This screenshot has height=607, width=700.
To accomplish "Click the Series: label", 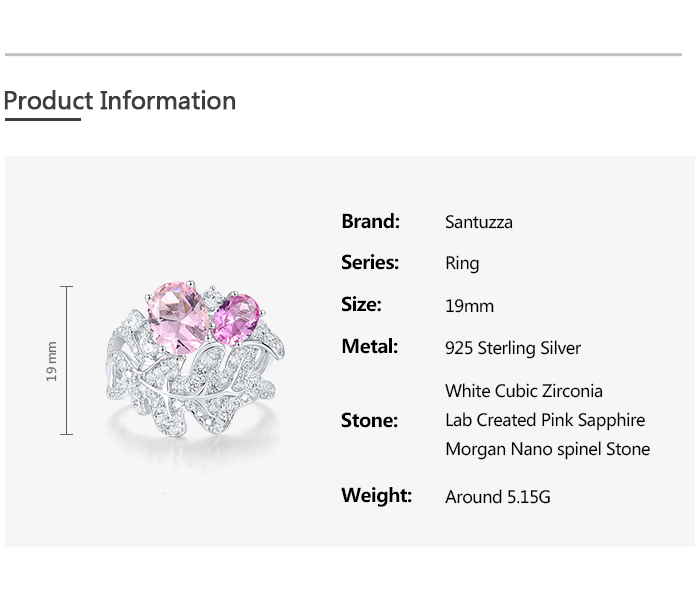I will [x=370, y=262].
